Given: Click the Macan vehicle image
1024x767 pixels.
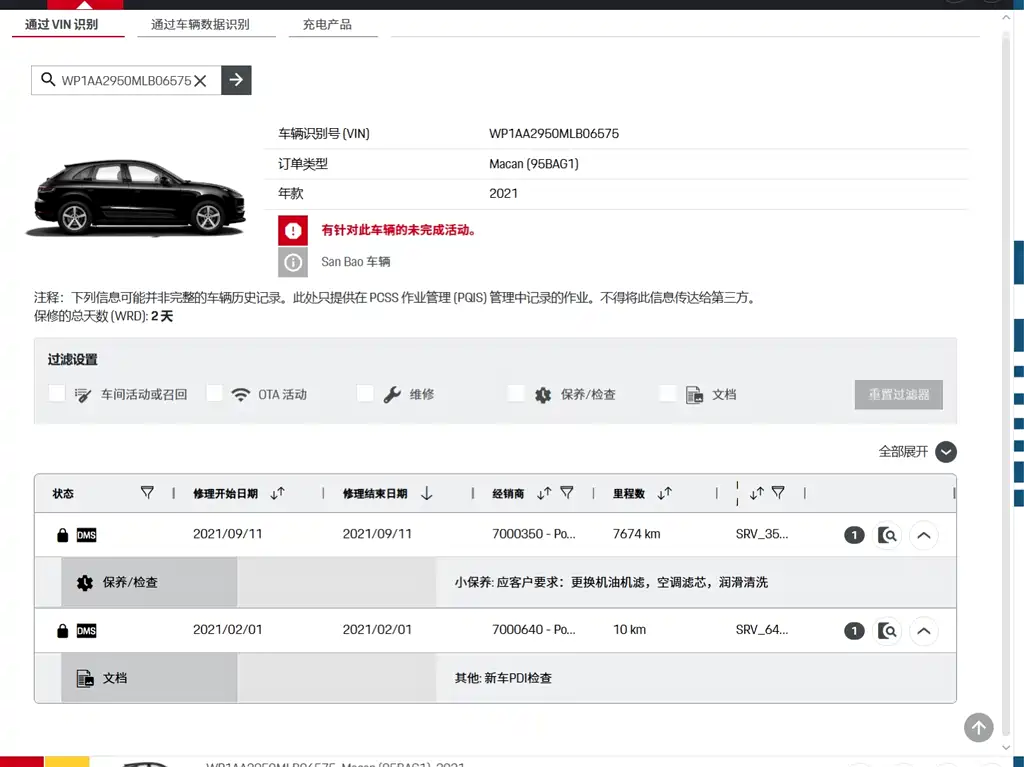Looking at the screenshot, I should 136,197.
